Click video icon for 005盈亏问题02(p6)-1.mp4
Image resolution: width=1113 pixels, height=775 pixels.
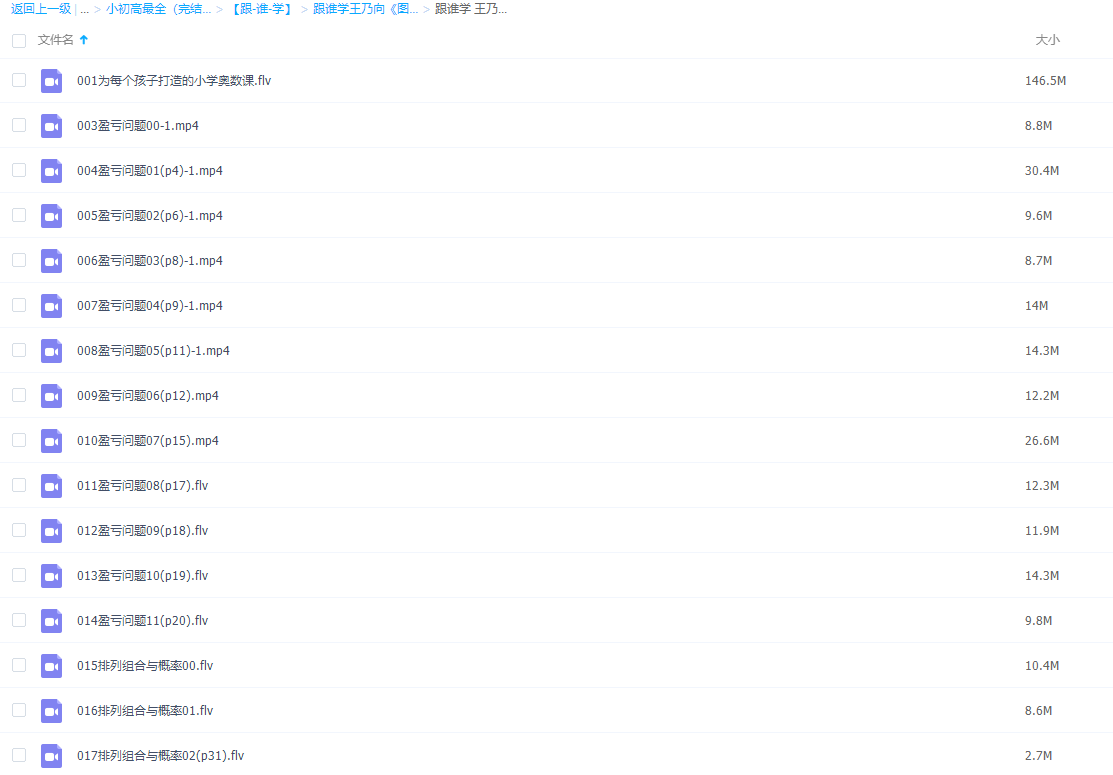[x=51, y=216]
